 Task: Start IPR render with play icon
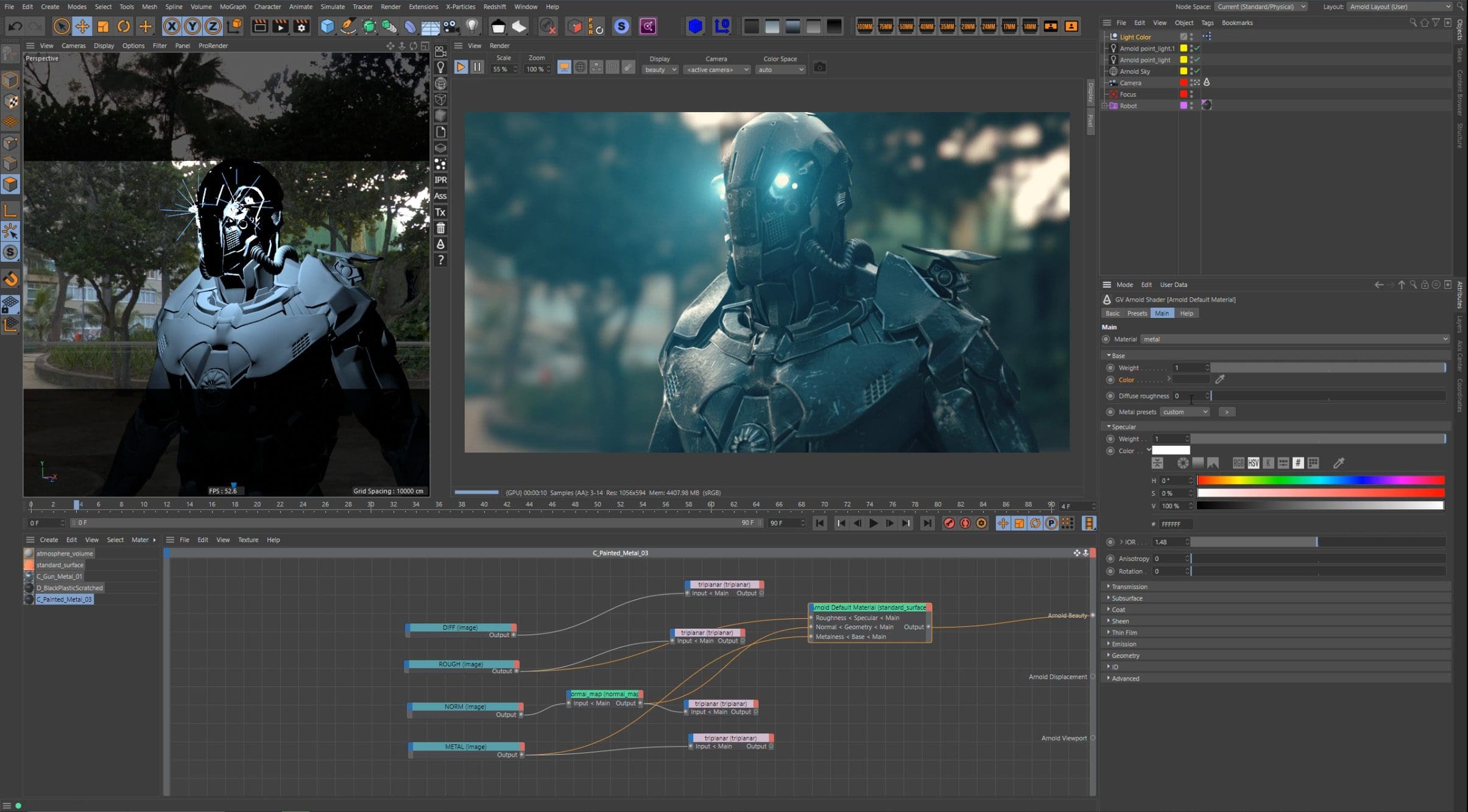[x=461, y=67]
